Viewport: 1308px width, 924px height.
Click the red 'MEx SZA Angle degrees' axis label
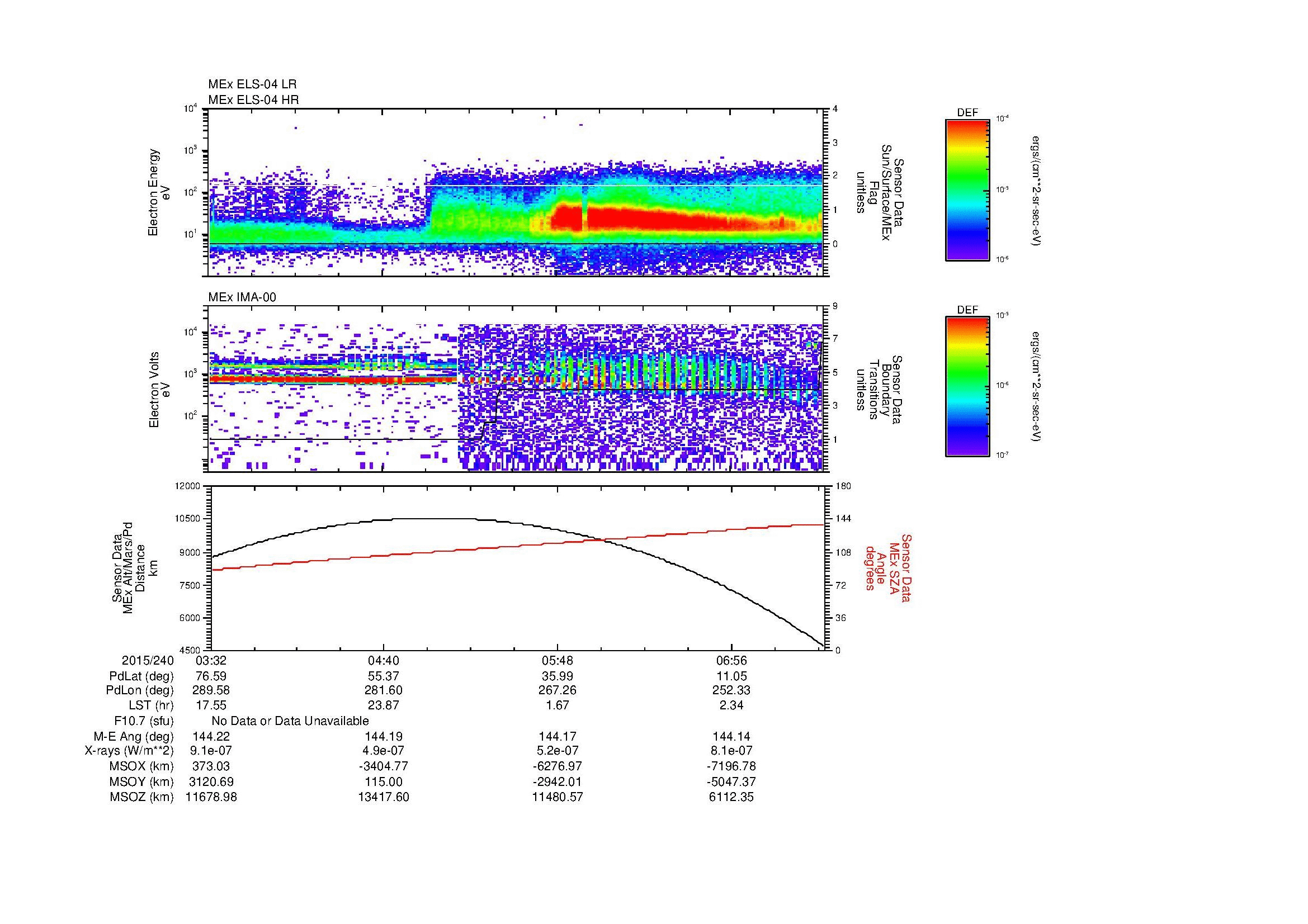point(887,567)
